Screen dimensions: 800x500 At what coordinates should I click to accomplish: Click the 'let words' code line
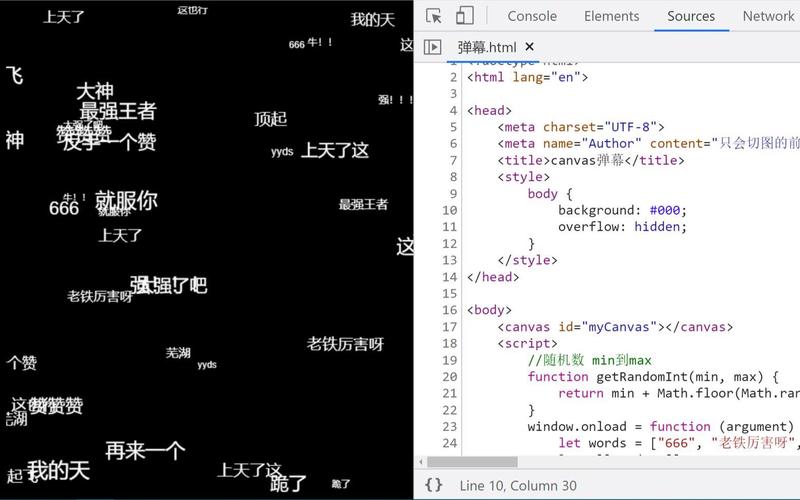679,443
